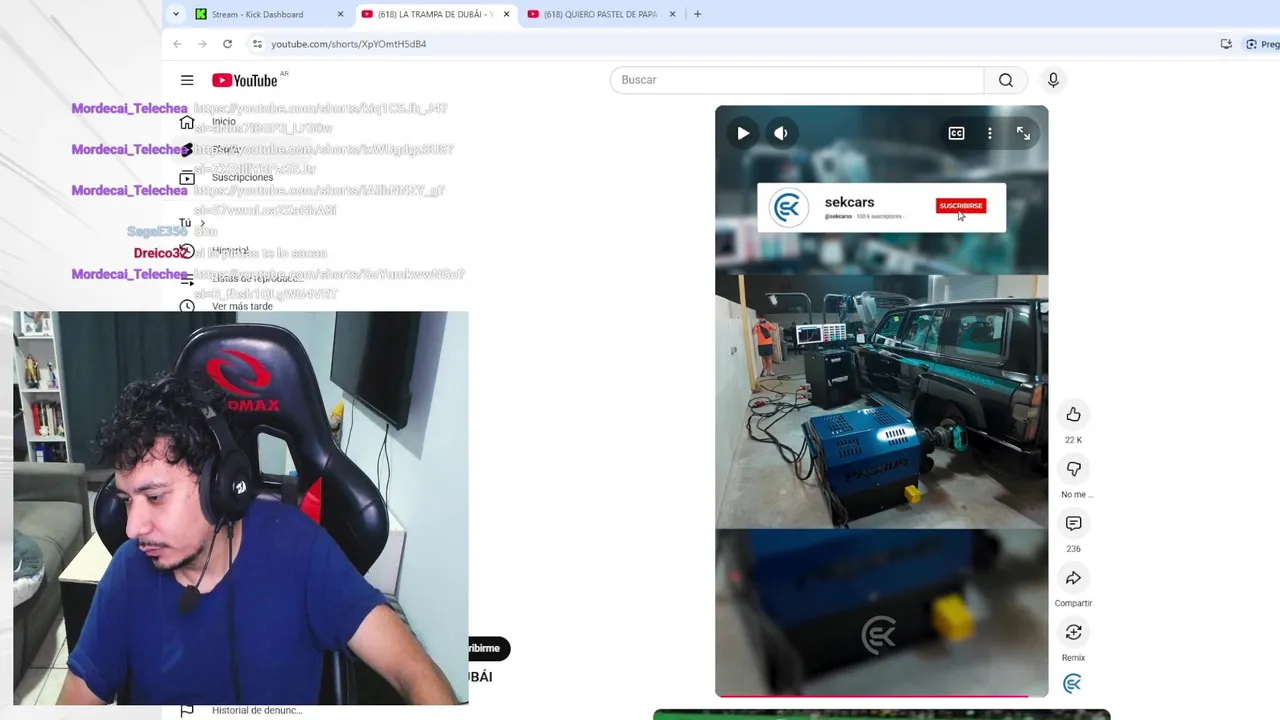Install app icon in address bar

1226,44
